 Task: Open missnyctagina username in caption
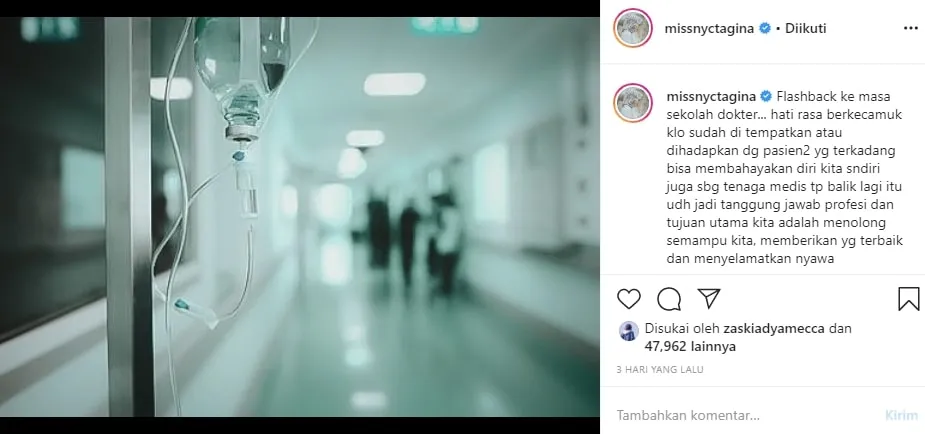(711, 97)
